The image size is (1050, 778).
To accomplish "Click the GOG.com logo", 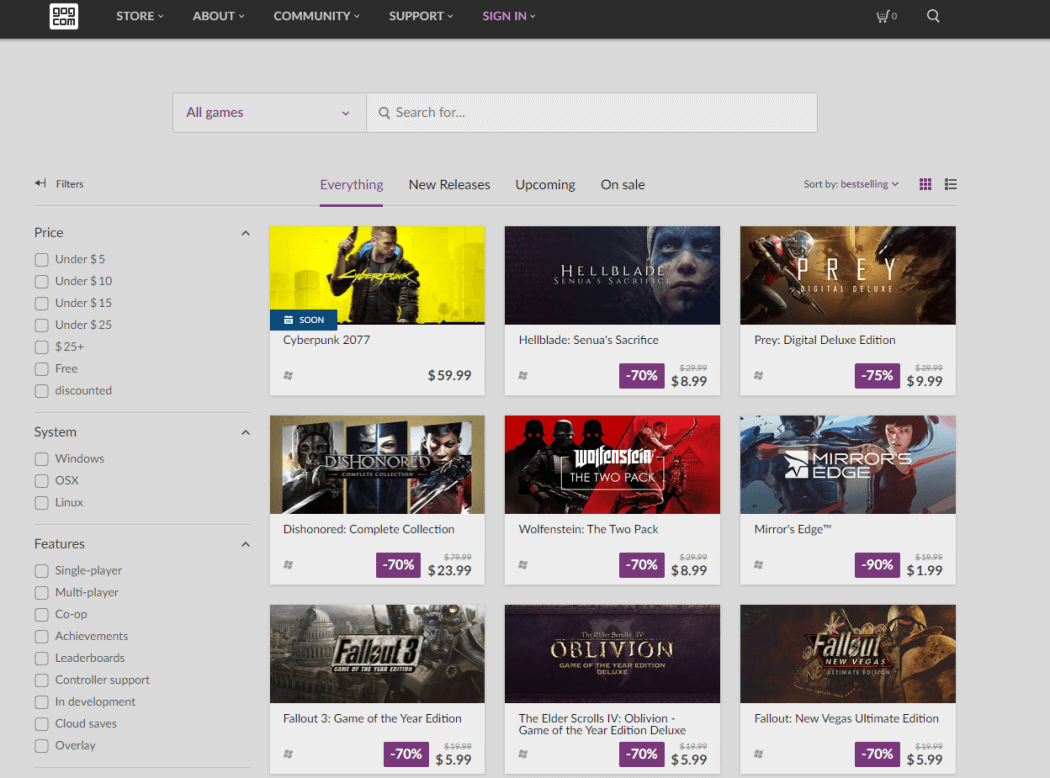I will point(64,17).
